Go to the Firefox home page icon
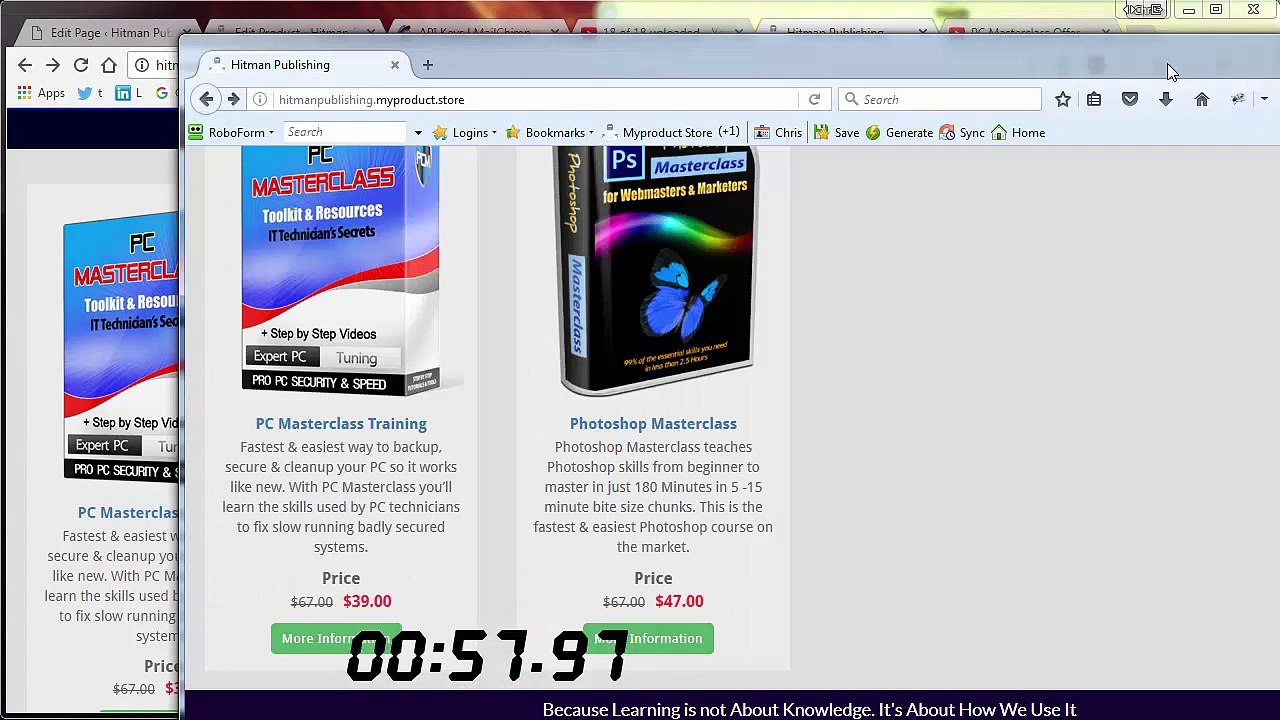The height and width of the screenshot is (720, 1280). (x=1202, y=99)
